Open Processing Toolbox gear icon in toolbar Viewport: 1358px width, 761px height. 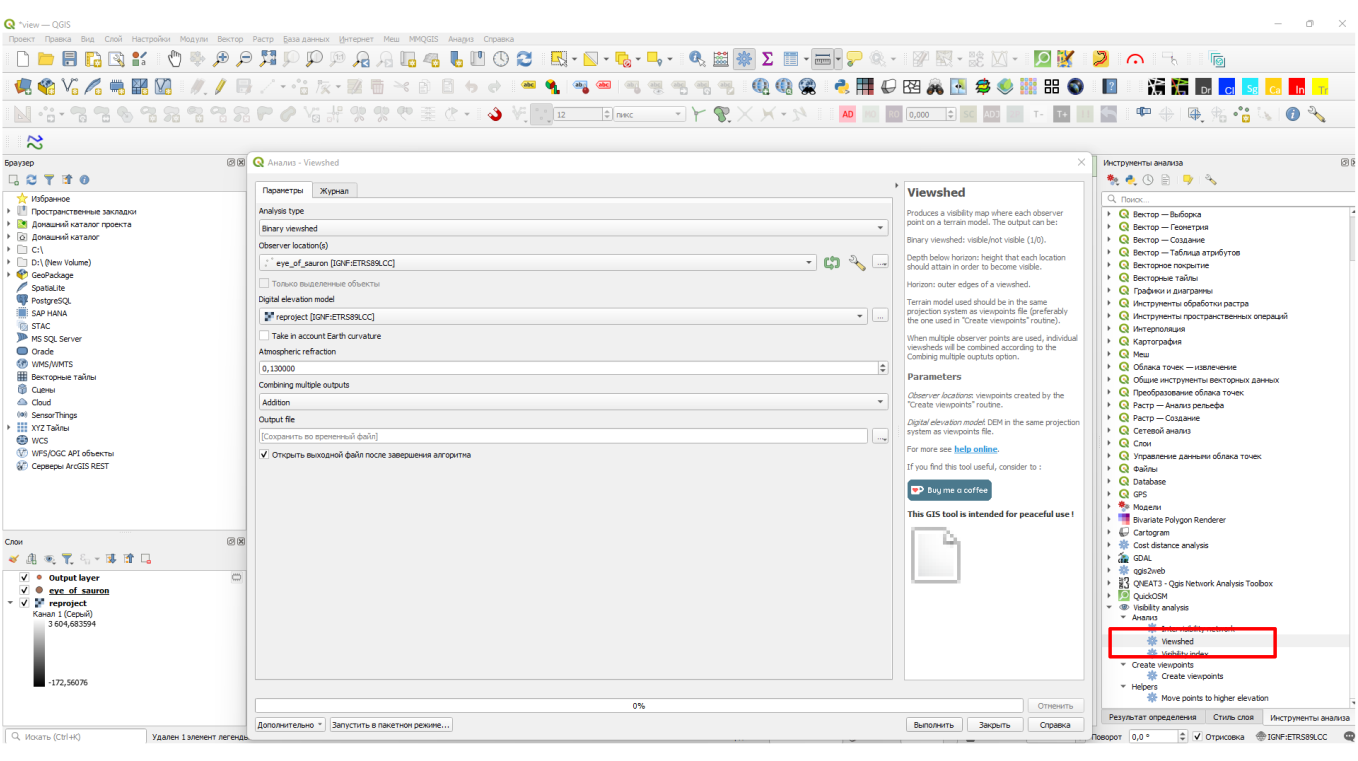pyautogui.click(x=744, y=59)
